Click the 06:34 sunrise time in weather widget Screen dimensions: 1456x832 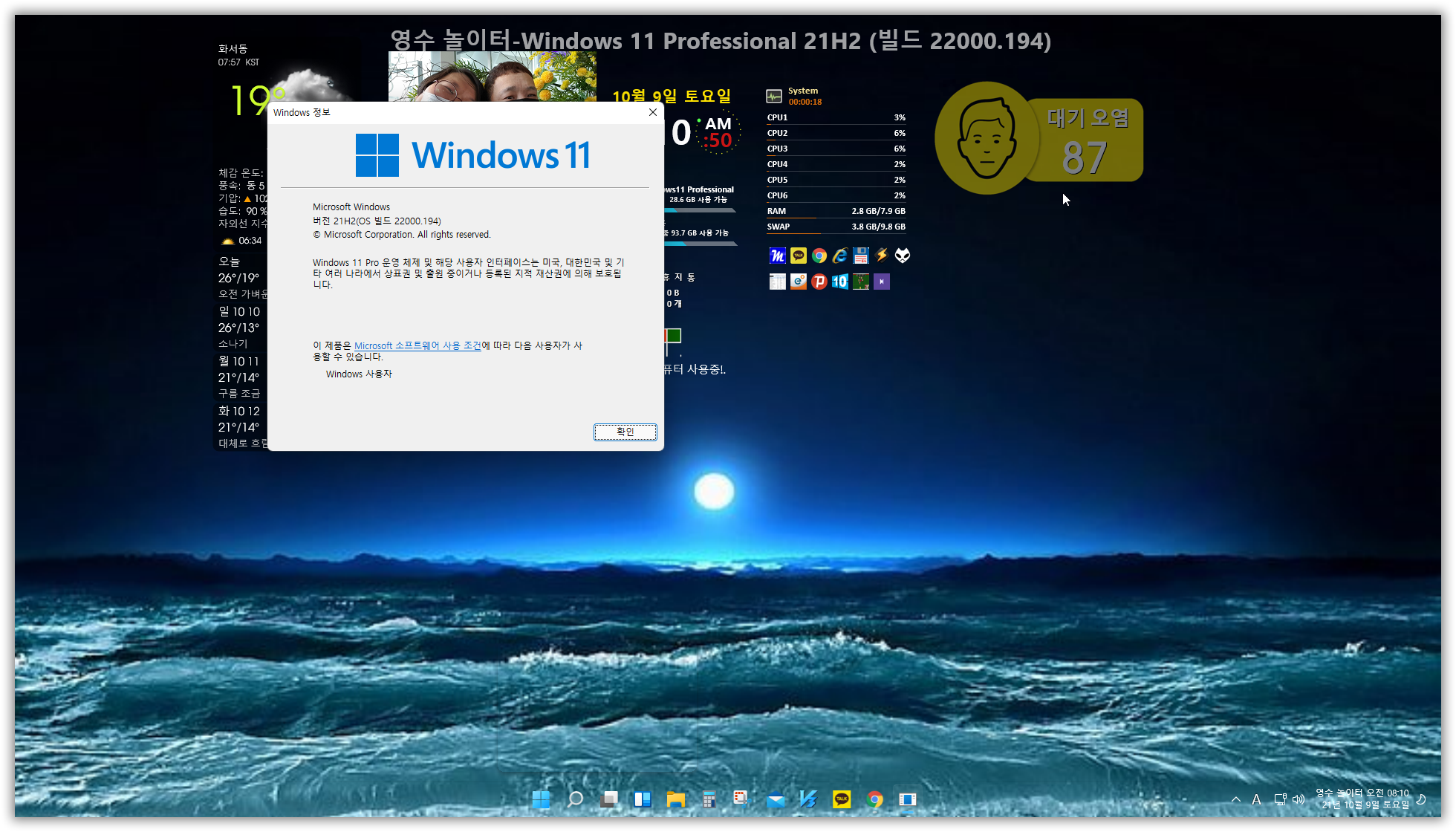pyautogui.click(x=250, y=241)
